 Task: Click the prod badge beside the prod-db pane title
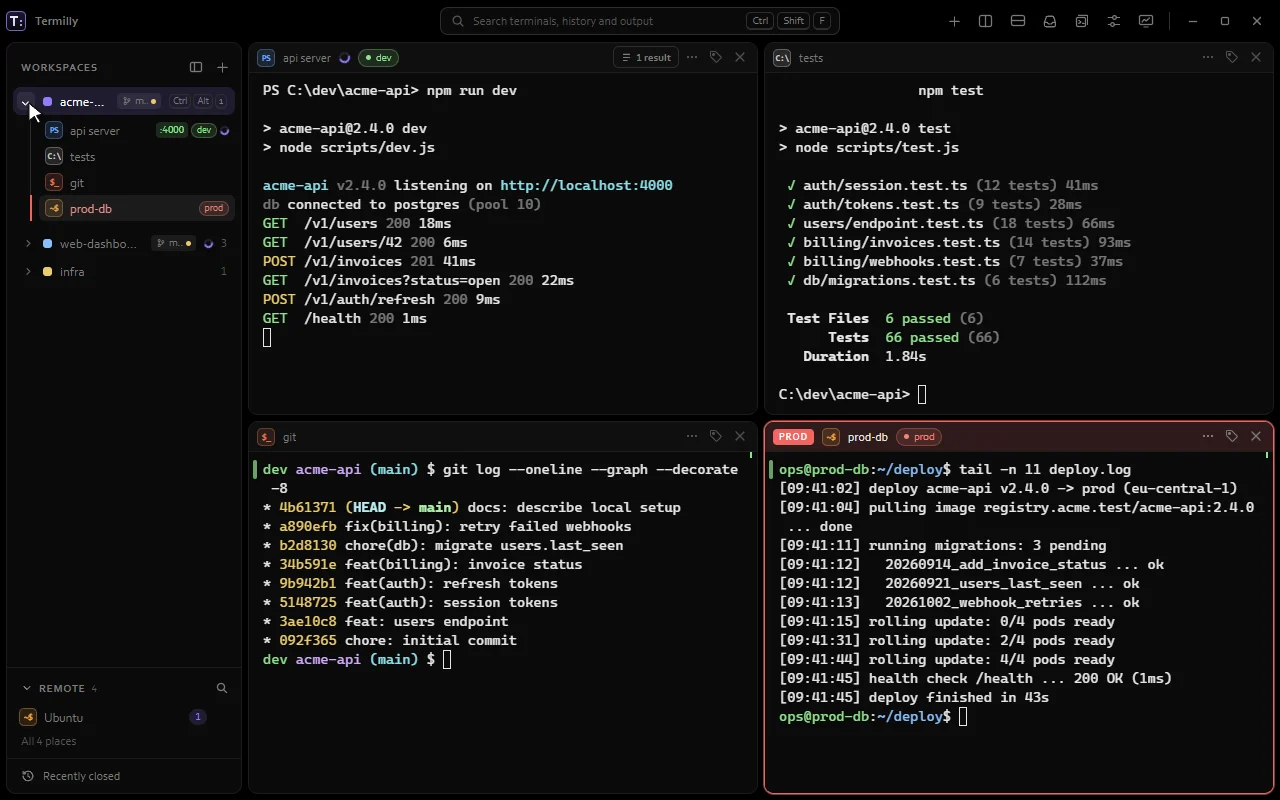(918, 437)
